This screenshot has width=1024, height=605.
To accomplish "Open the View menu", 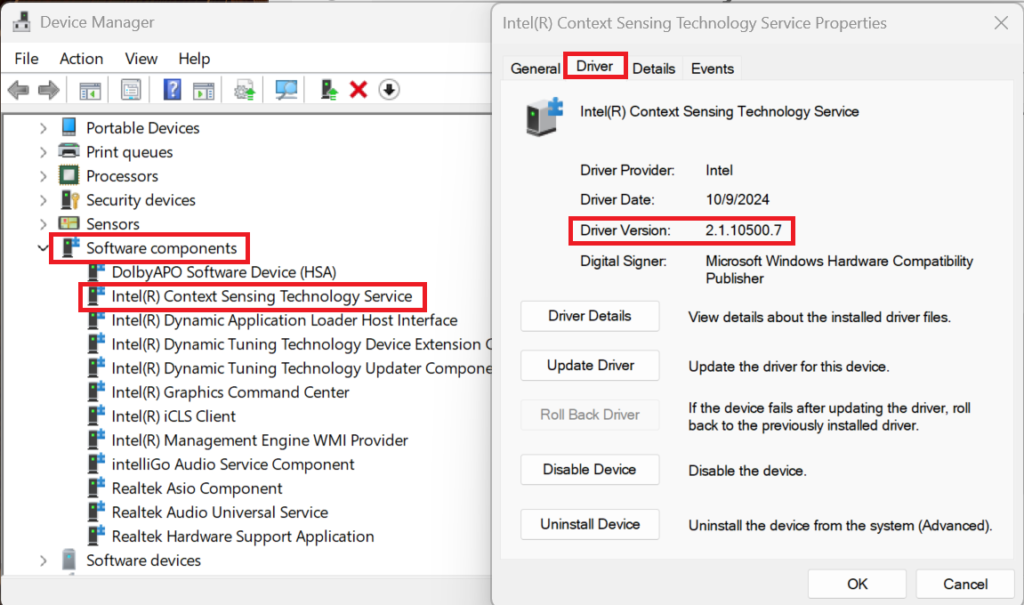I will click(141, 59).
